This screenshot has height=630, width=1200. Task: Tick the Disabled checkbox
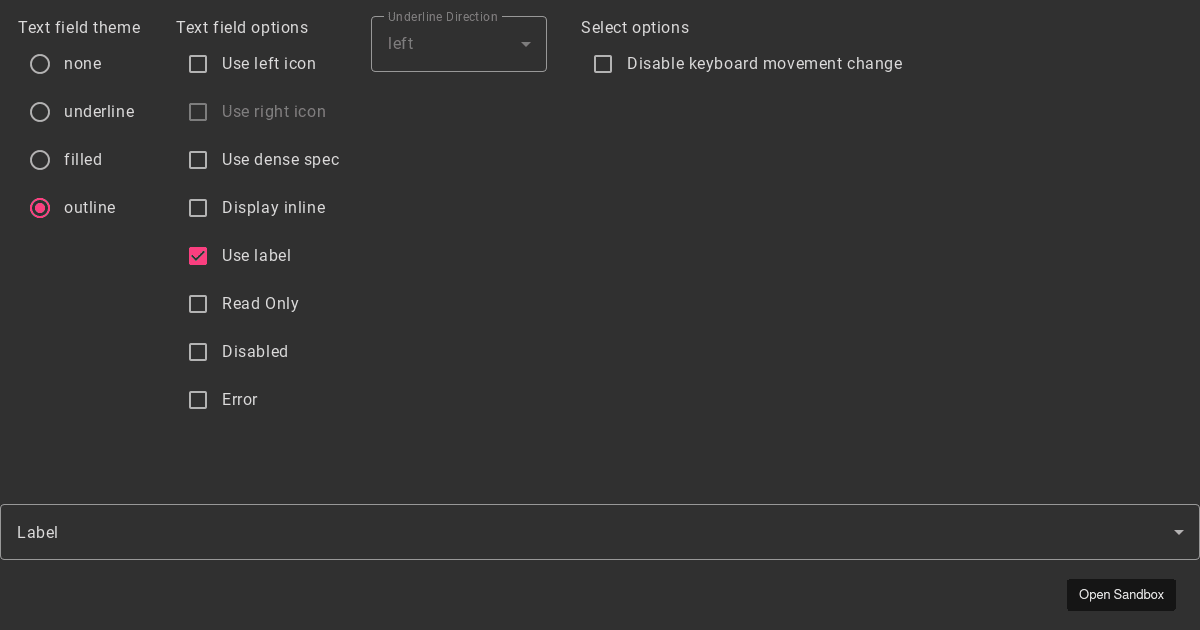tap(198, 352)
